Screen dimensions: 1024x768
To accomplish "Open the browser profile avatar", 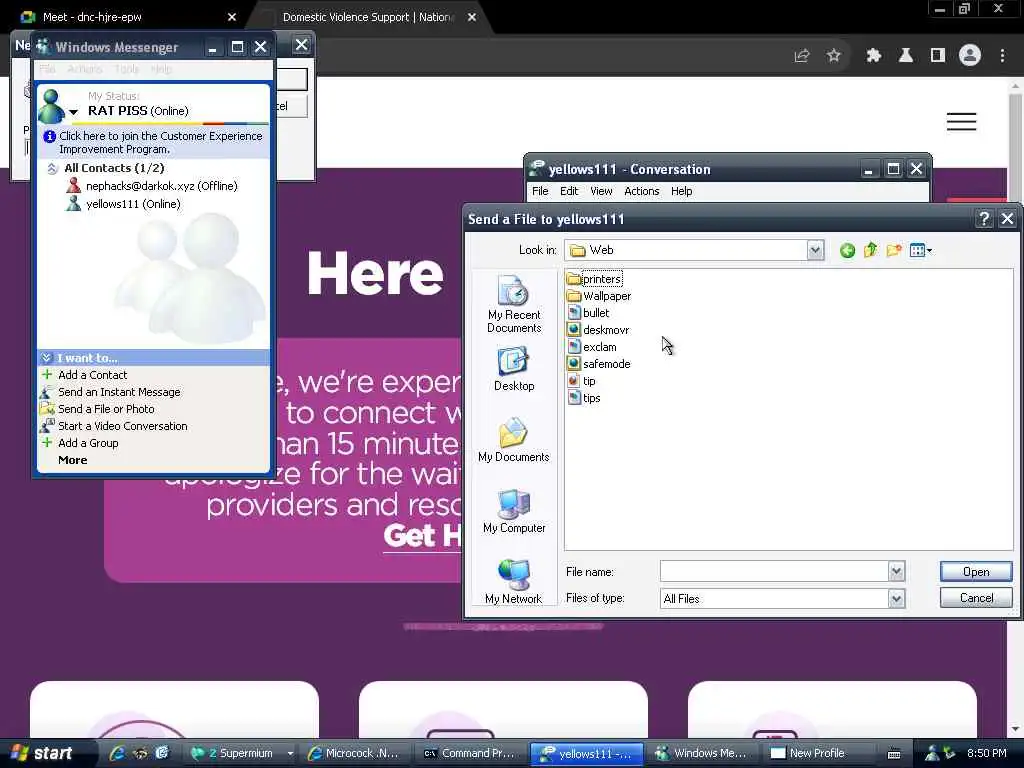I will pyautogui.click(x=970, y=56).
